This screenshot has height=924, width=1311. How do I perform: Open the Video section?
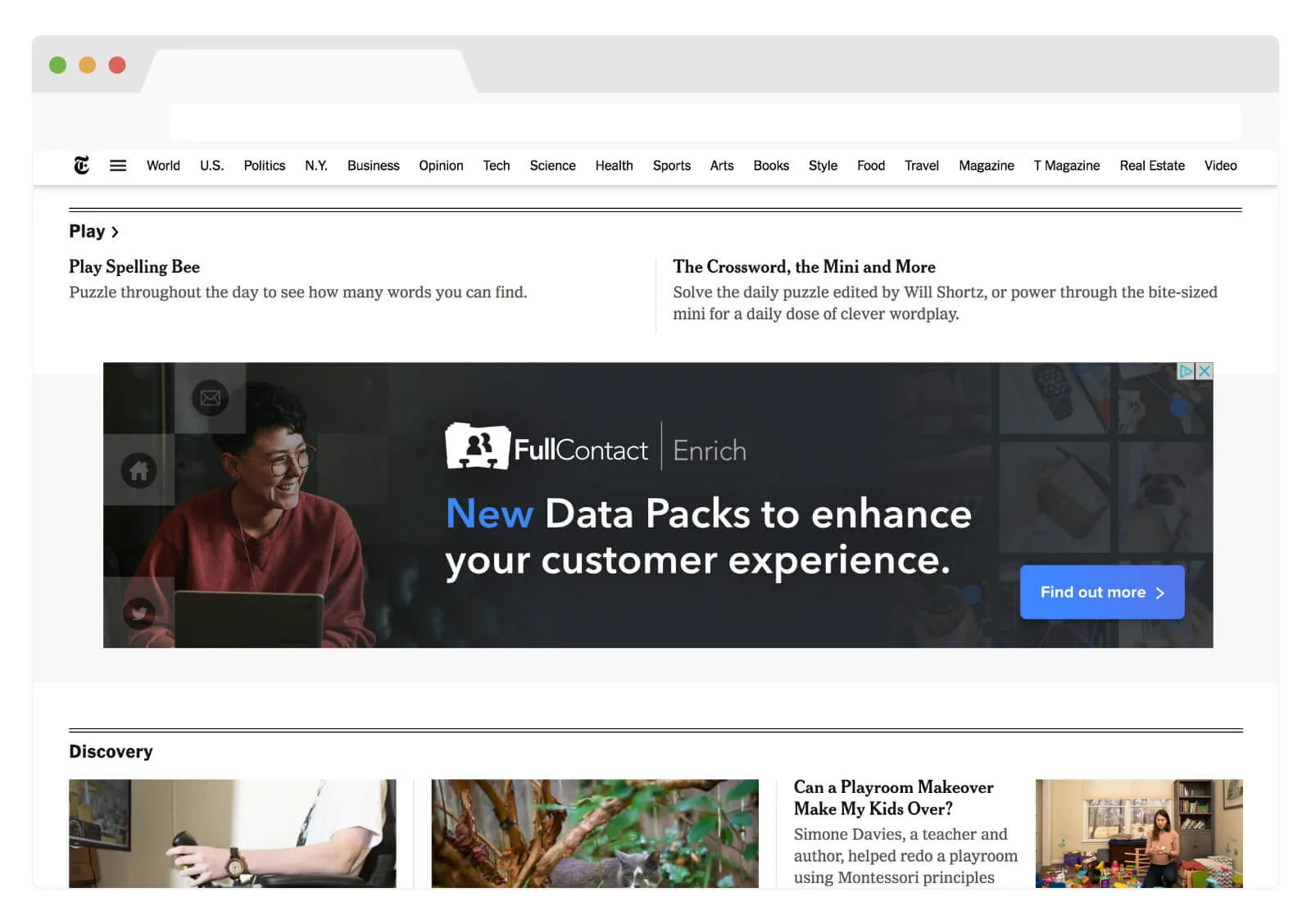tap(1220, 165)
